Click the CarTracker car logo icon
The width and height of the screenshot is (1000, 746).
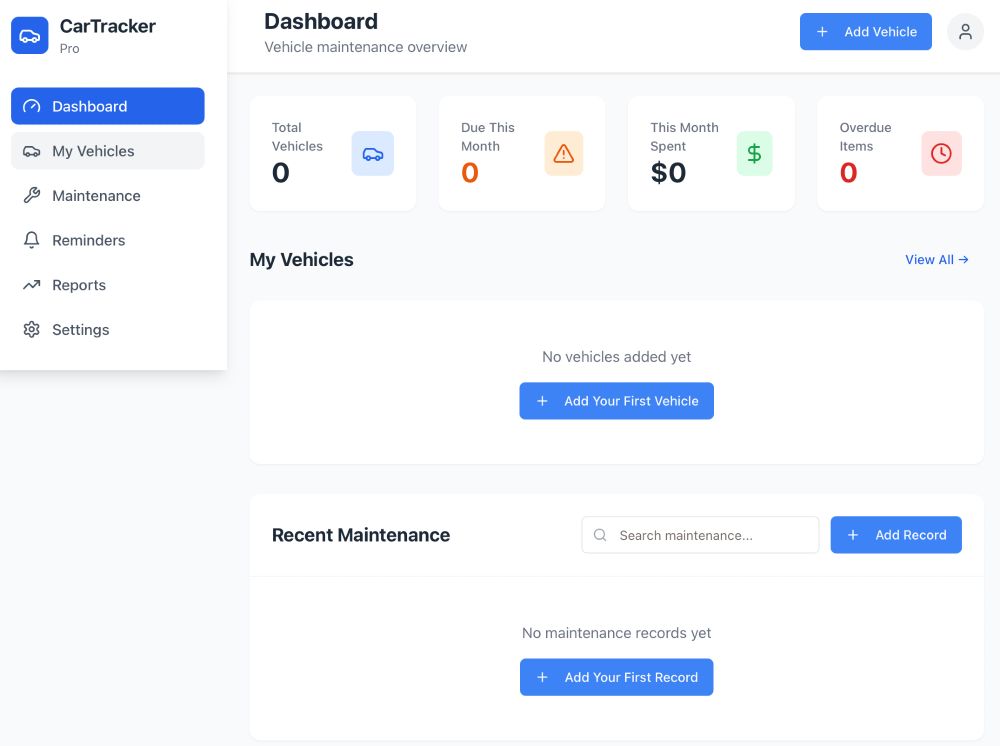[x=30, y=35]
